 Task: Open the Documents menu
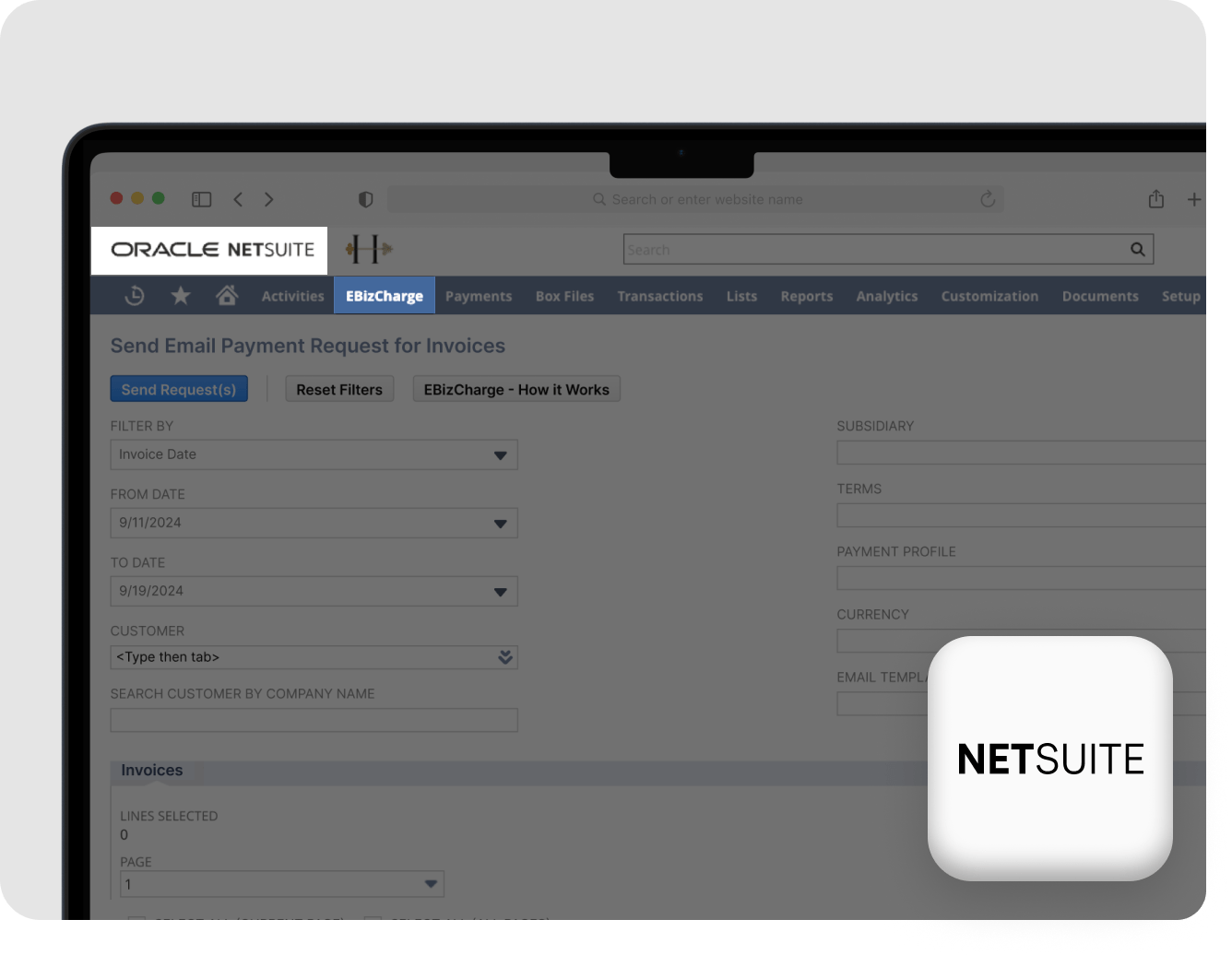point(1100,296)
